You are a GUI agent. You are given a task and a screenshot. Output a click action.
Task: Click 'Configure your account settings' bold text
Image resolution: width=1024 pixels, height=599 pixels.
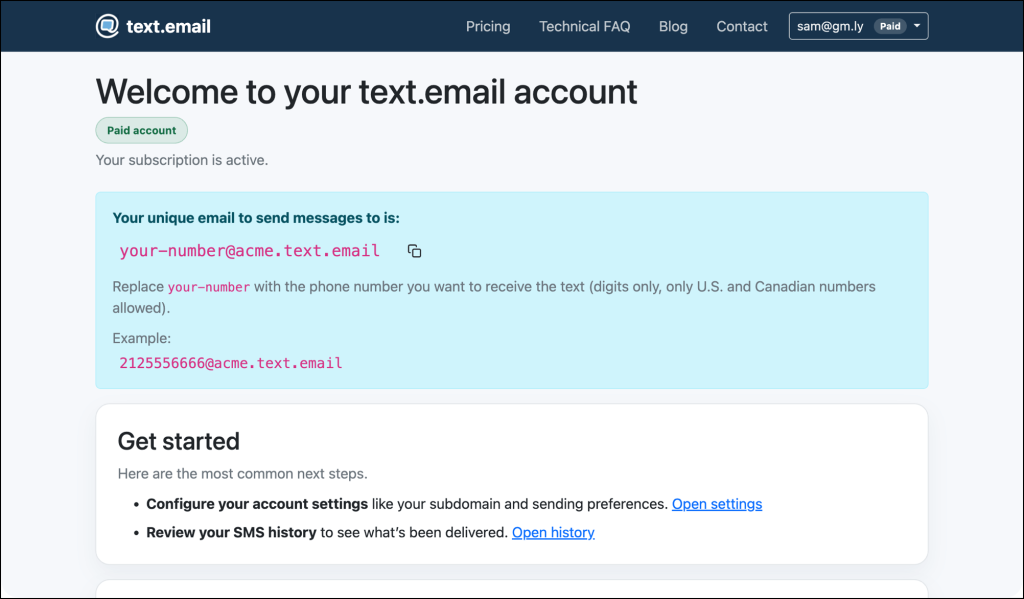pos(257,504)
